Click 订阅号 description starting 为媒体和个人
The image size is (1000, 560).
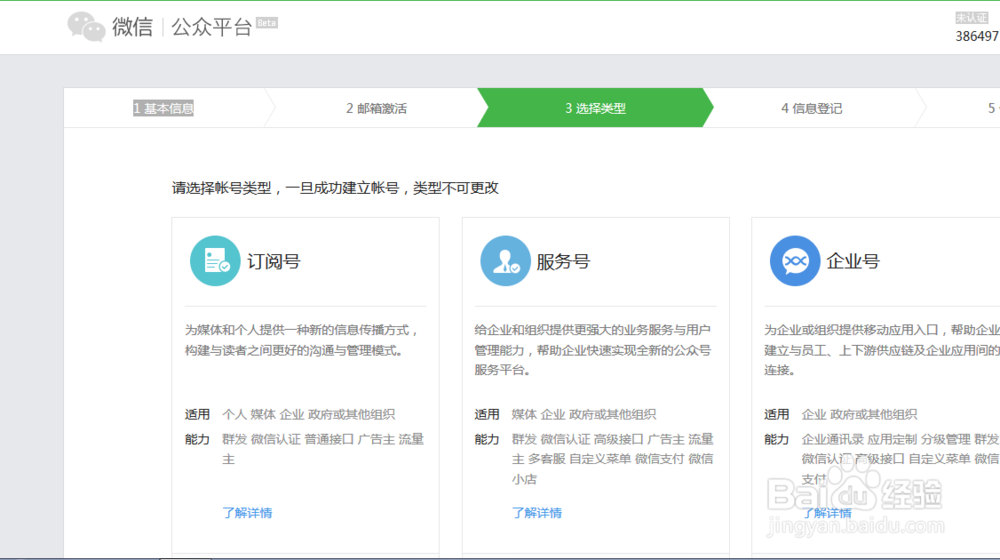click(303, 340)
